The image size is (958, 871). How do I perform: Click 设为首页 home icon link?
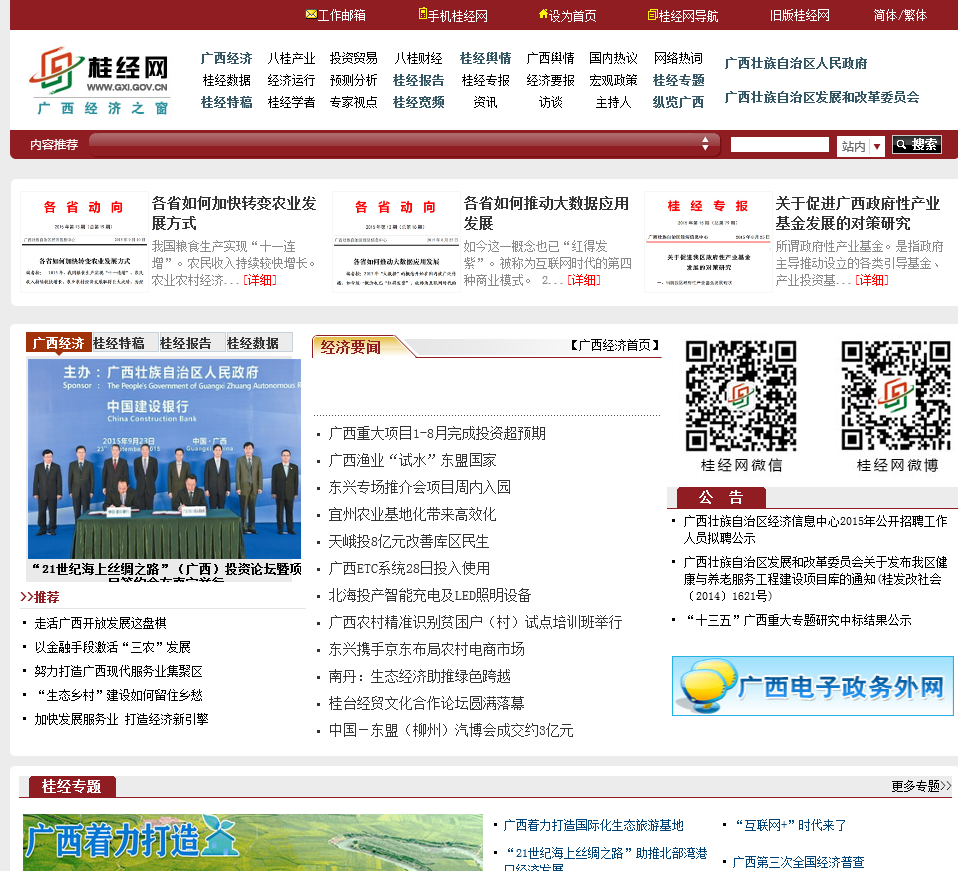567,15
